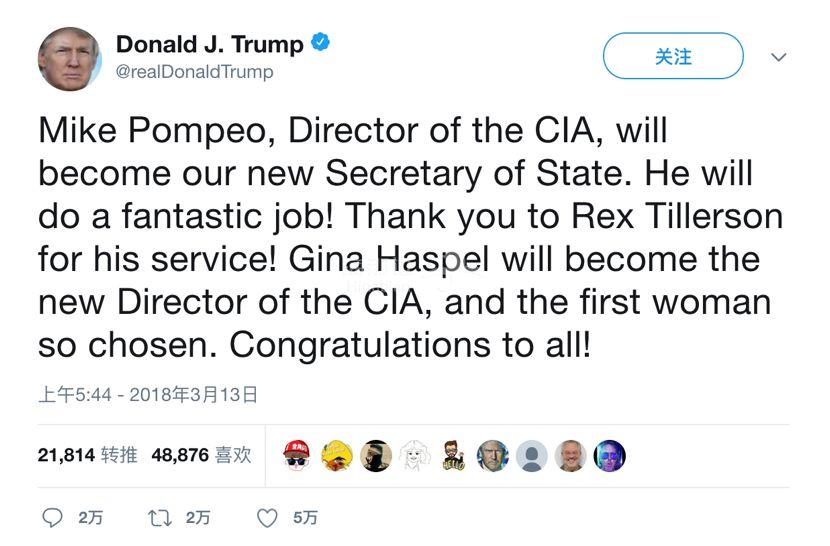This screenshot has width=830, height=546.
Task: Click the @realDonaldTrump handle
Action: point(194,72)
